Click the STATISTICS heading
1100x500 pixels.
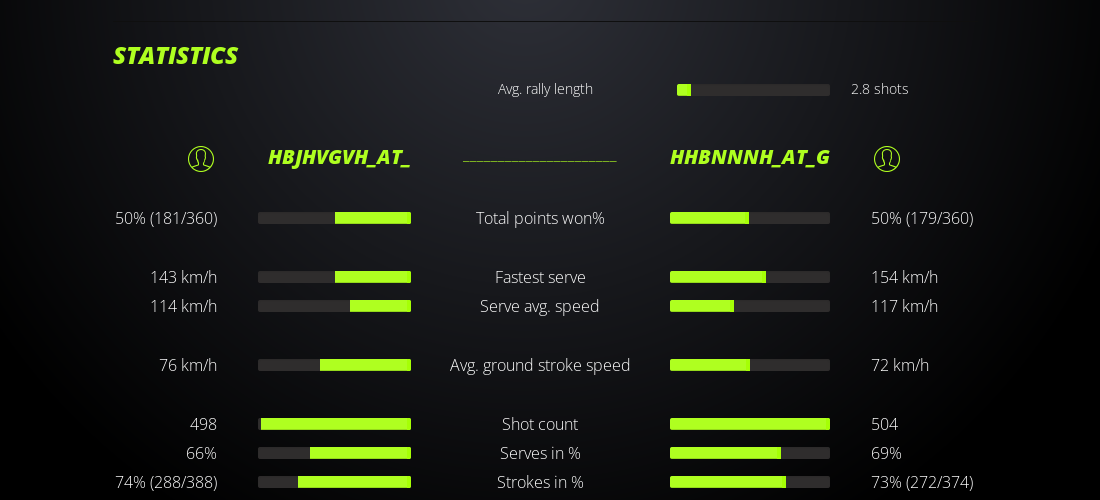pos(175,56)
